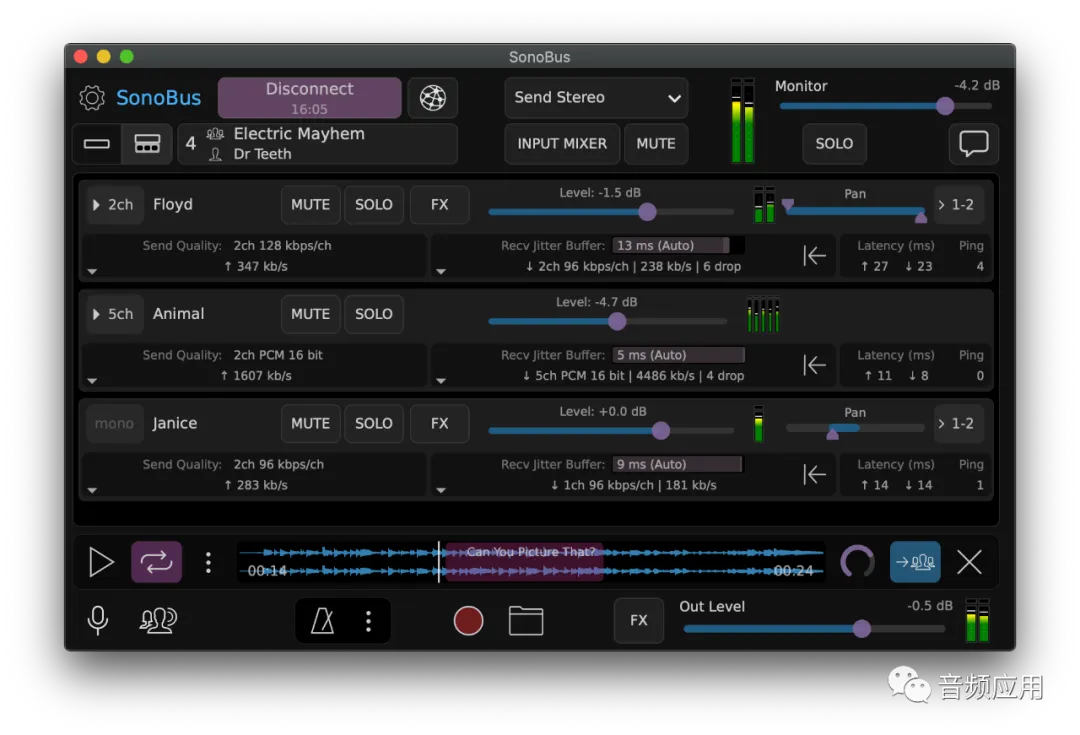1080x735 pixels.
Task: Mute Animal's channel
Action: (311, 314)
